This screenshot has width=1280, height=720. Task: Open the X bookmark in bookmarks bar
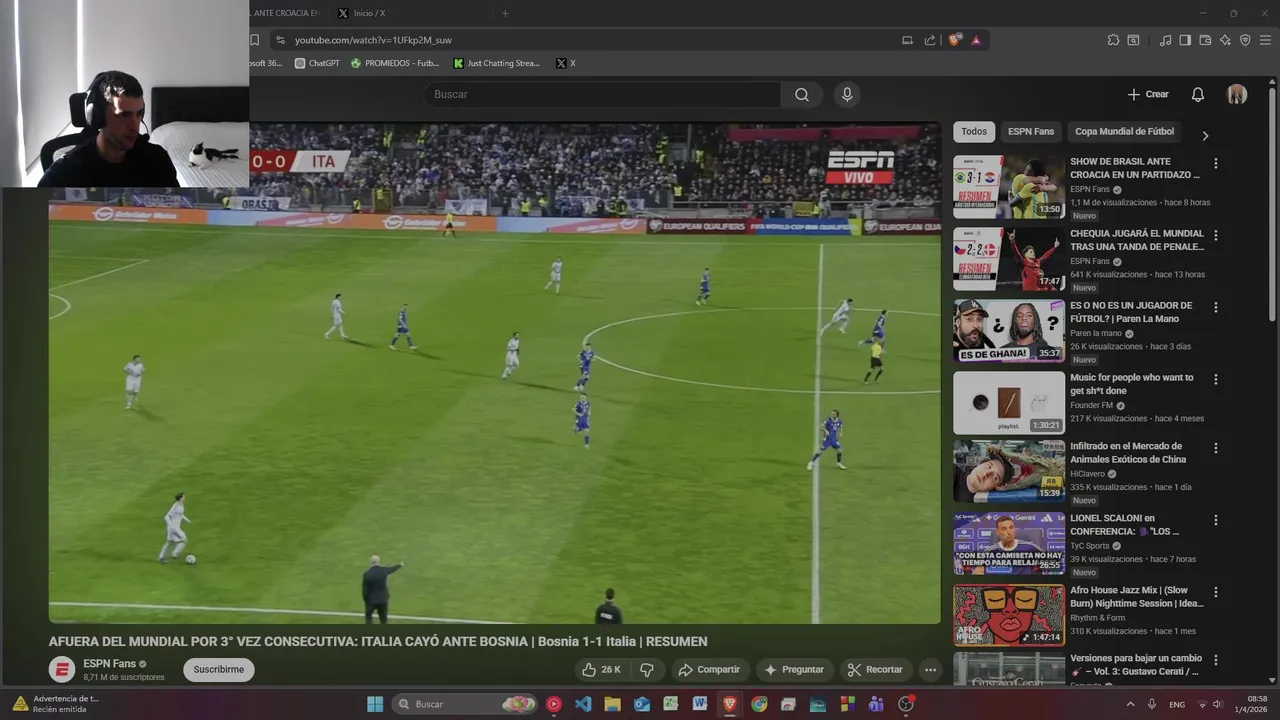(566, 63)
